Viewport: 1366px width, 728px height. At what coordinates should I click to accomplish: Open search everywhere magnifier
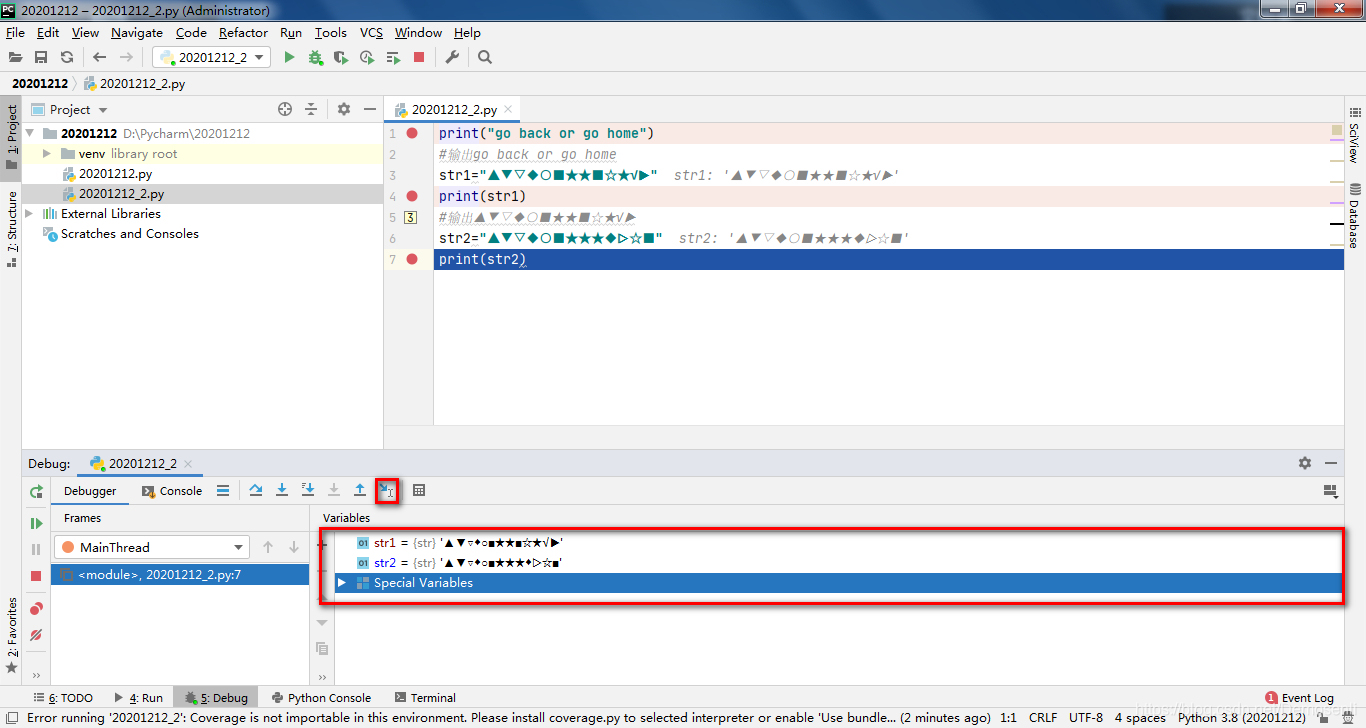[x=485, y=58]
